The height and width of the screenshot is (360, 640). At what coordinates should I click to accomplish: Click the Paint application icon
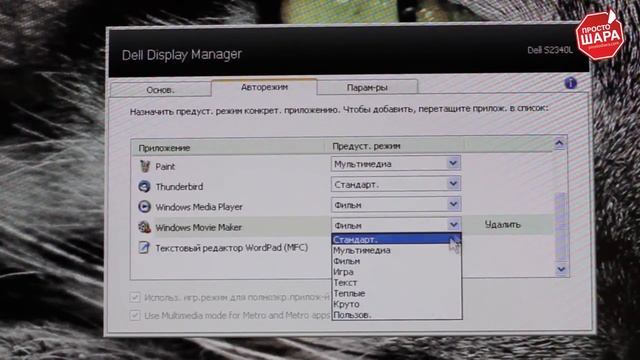coord(144,166)
